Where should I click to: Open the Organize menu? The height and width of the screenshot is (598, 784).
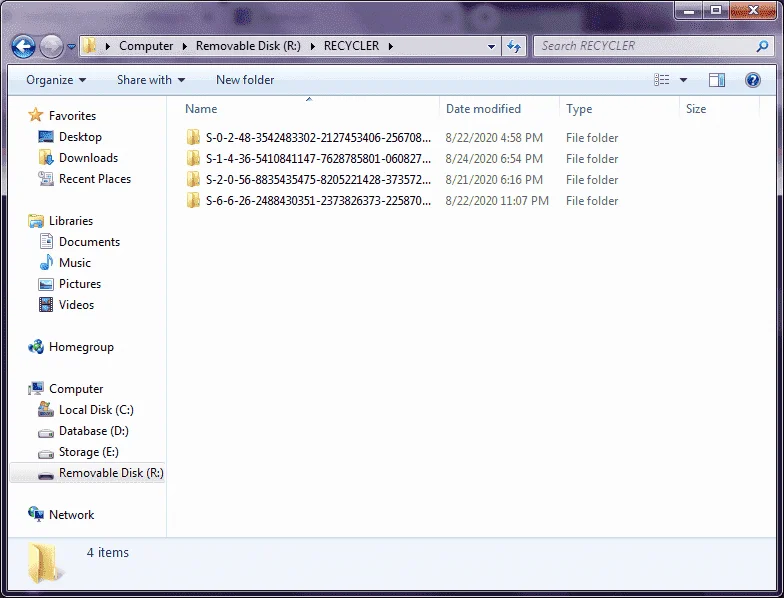pos(56,80)
